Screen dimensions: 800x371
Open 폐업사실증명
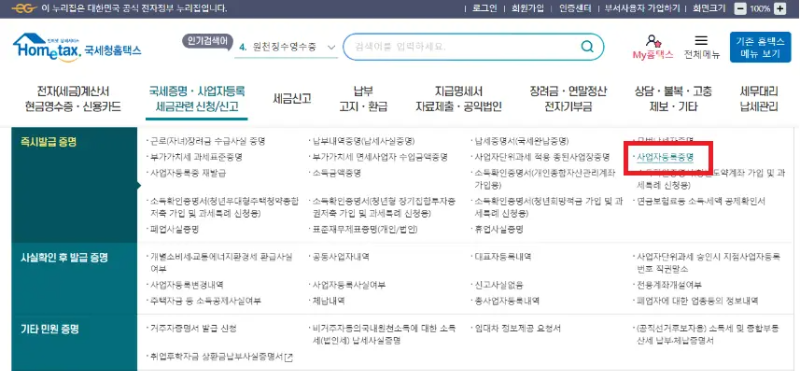tap(174, 230)
